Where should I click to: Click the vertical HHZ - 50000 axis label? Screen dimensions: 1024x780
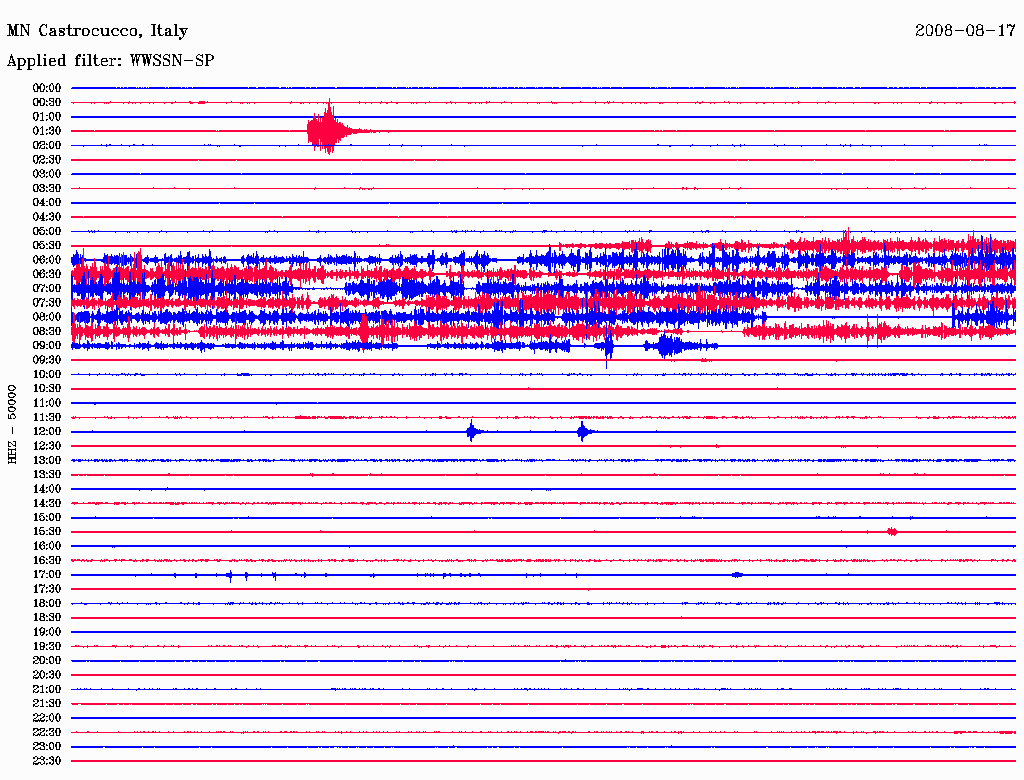tap(12, 424)
